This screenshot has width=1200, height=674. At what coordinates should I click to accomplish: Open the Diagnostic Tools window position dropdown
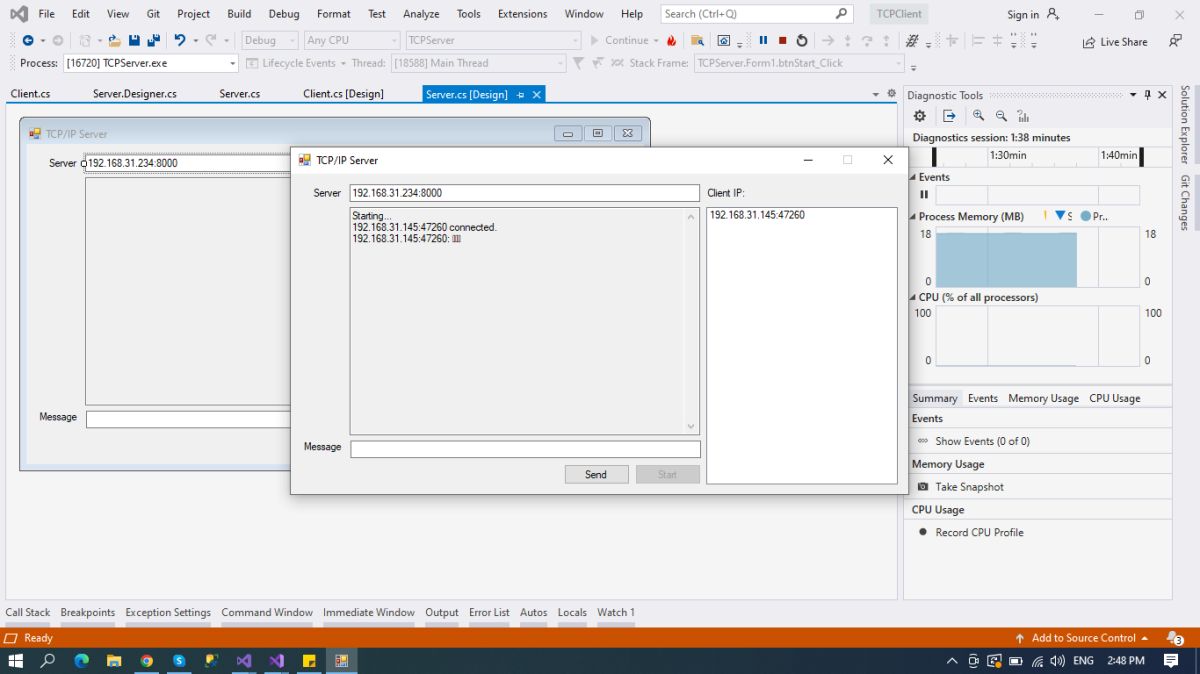coord(1133,95)
